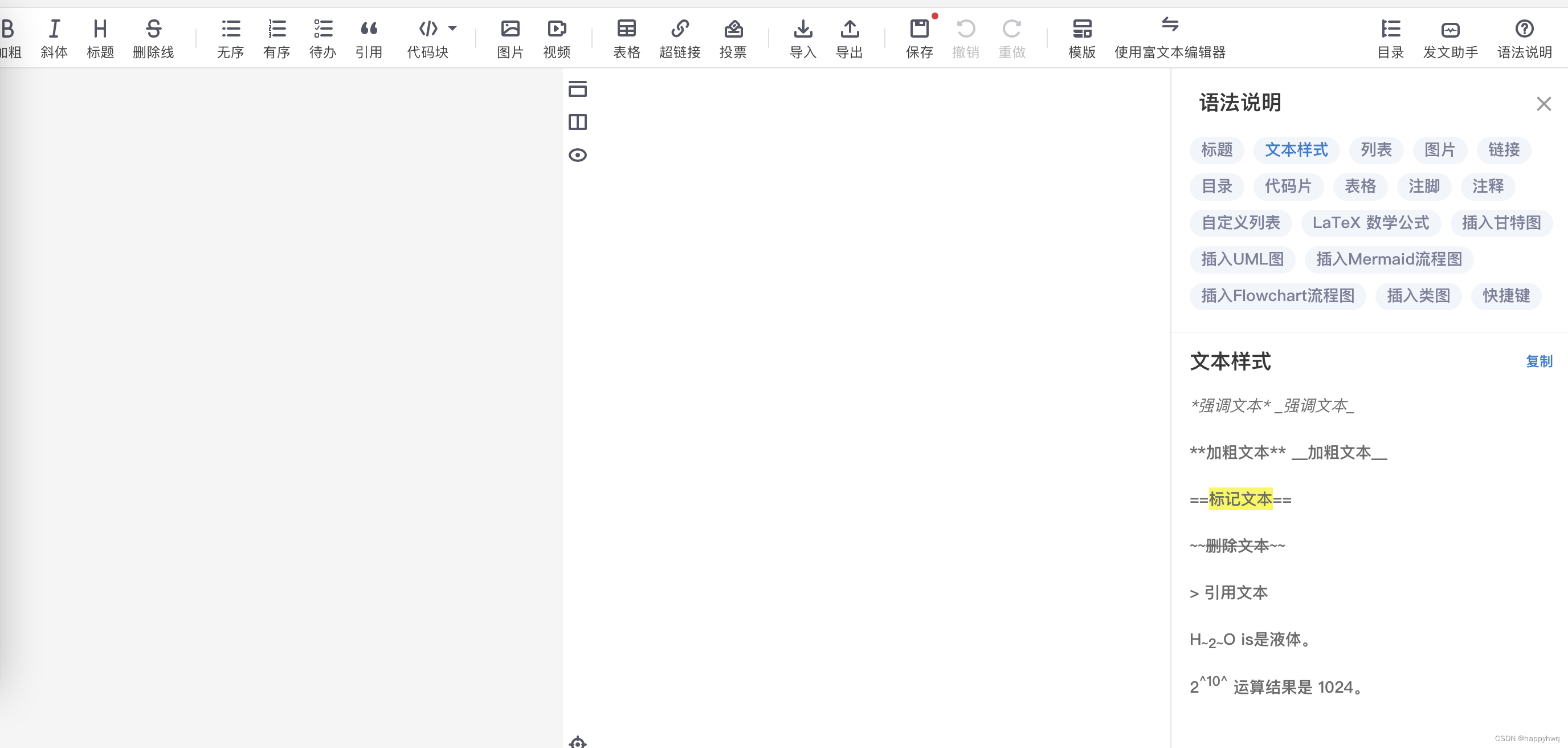This screenshot has width=1568, height=748.
Task: Click the highlighted 标记文本 sample
Action: coord(1240,499)
